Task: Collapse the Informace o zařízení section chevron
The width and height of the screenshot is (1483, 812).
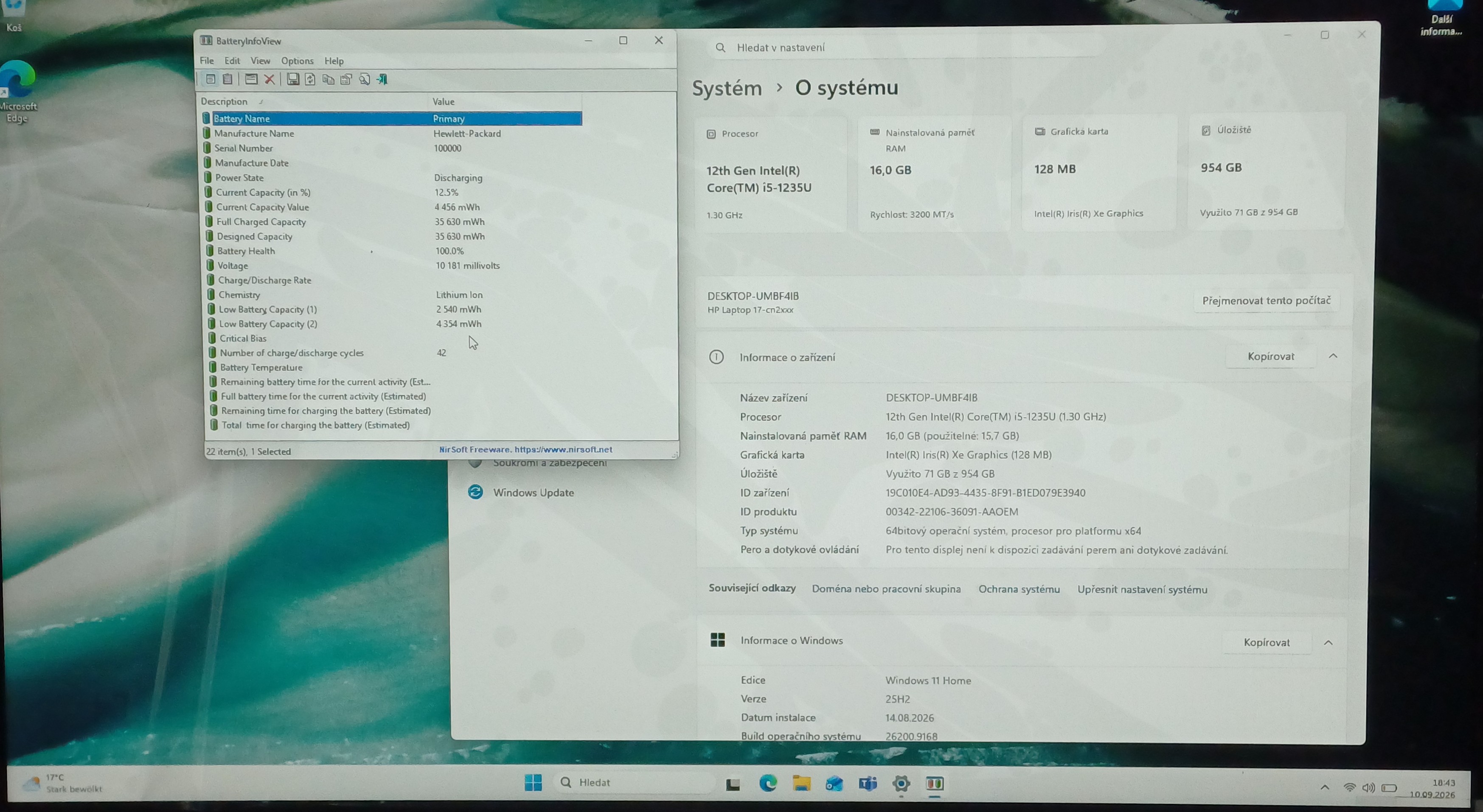Action: click(x=1333, y=356)
